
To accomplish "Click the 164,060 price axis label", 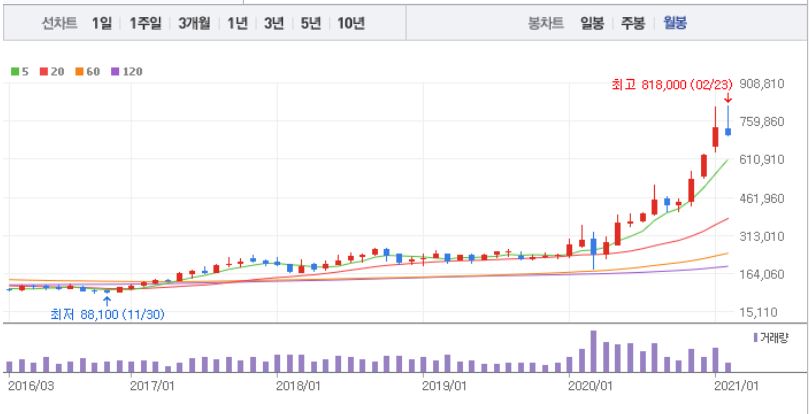I will 764,274.
